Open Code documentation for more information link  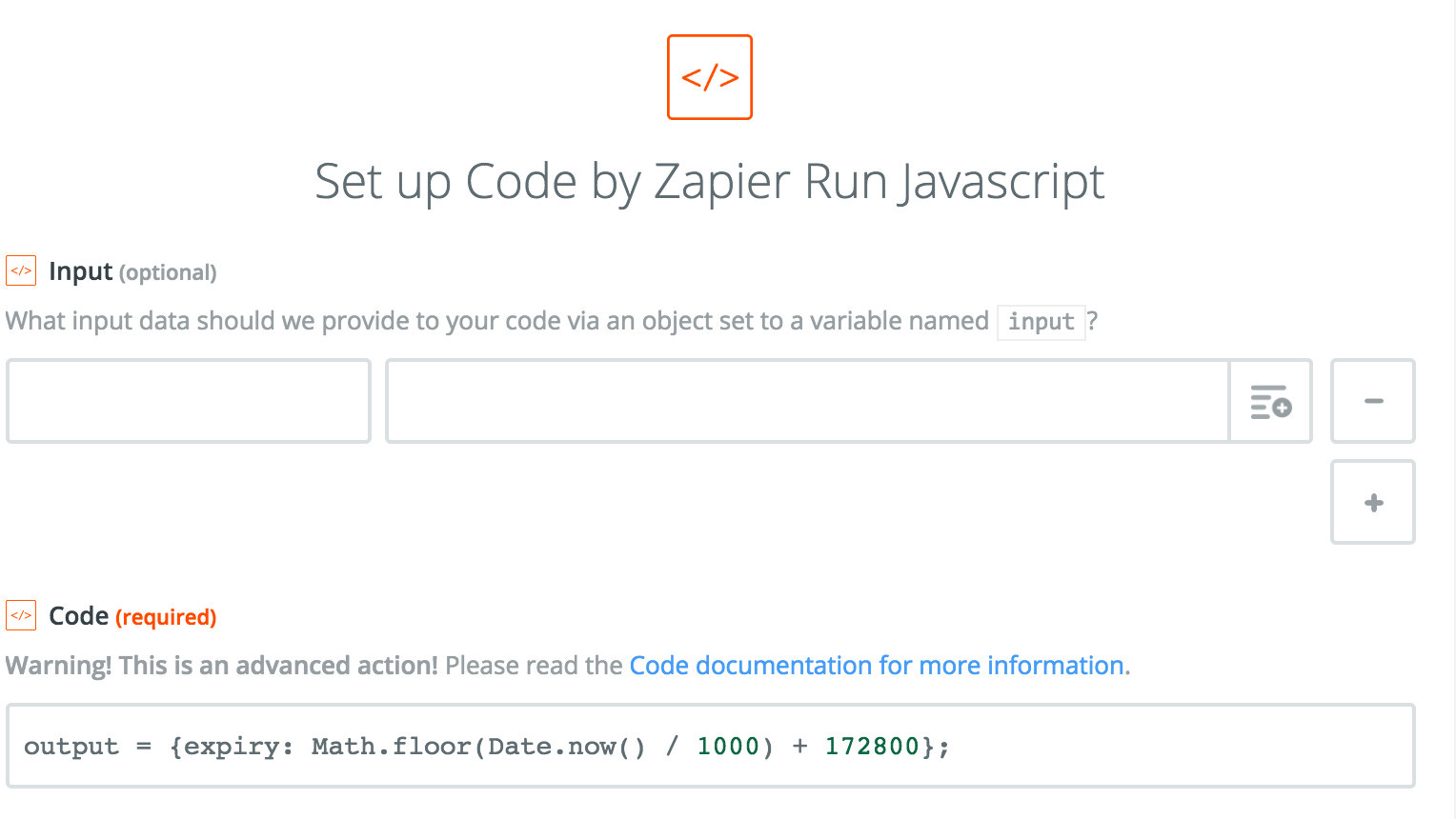877,665
